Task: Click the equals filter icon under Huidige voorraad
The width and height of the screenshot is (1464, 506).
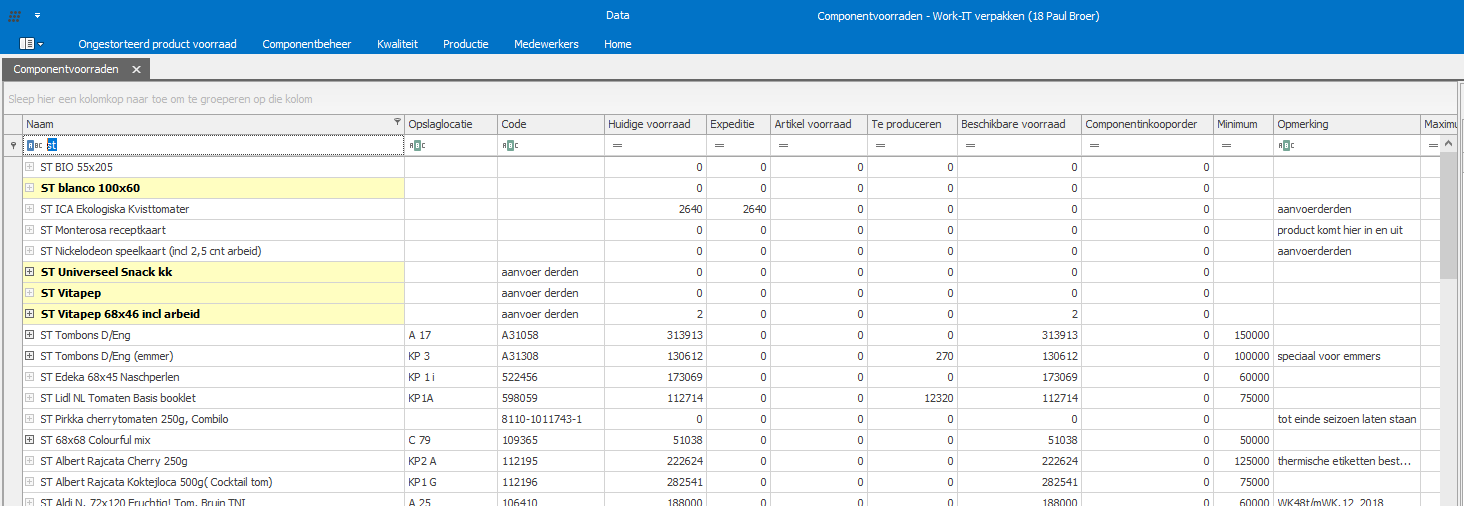Action: point(617,146)
